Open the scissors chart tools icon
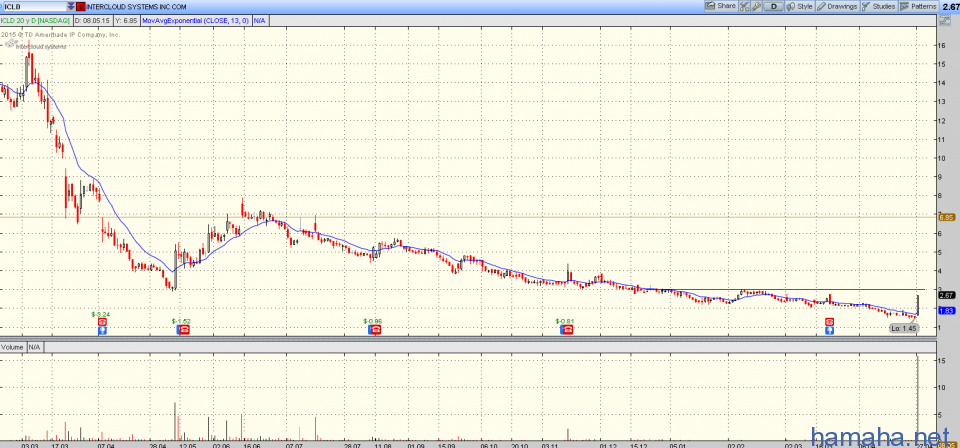Viewport: 960px width, 448px height. [x=744, y=6]
